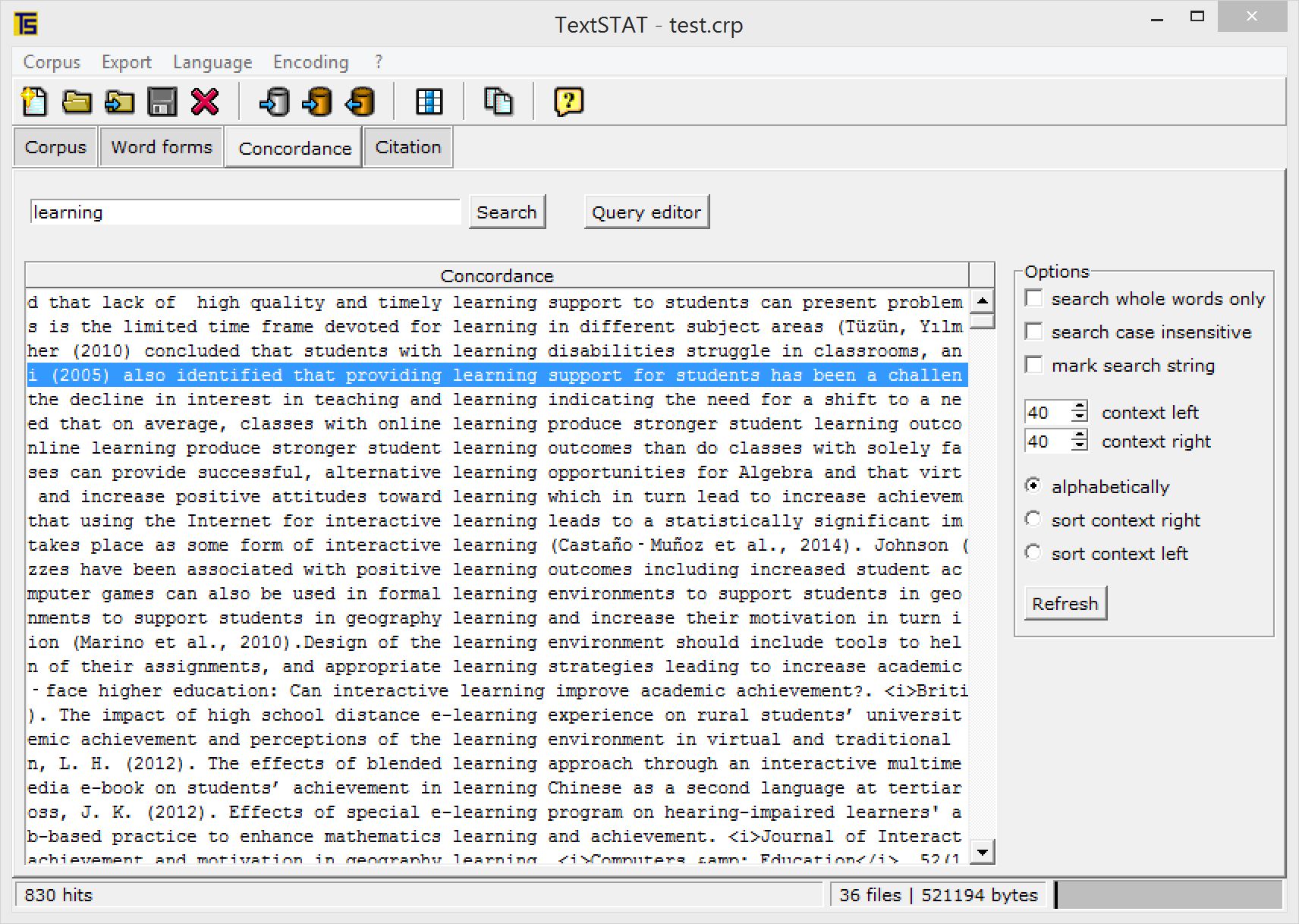The width and height of the screenshot is (1299, 924).
Task: Click the New corpus icon
Action: [34, 102]
